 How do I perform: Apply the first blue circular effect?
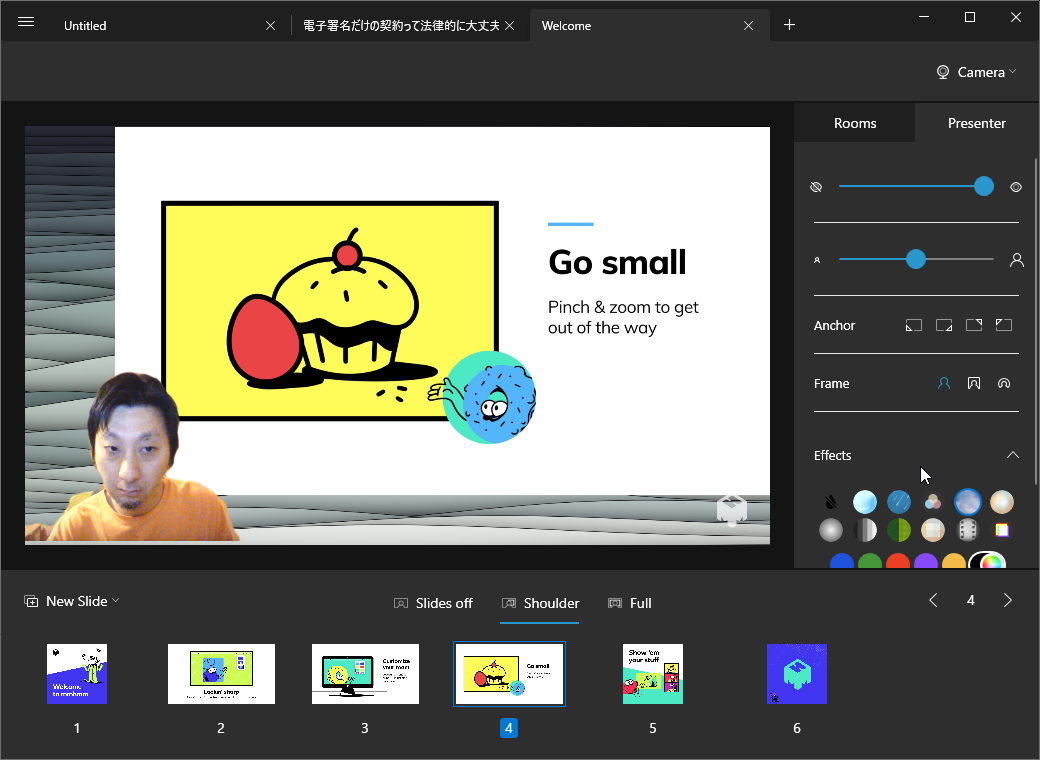[x=865, y=501]
